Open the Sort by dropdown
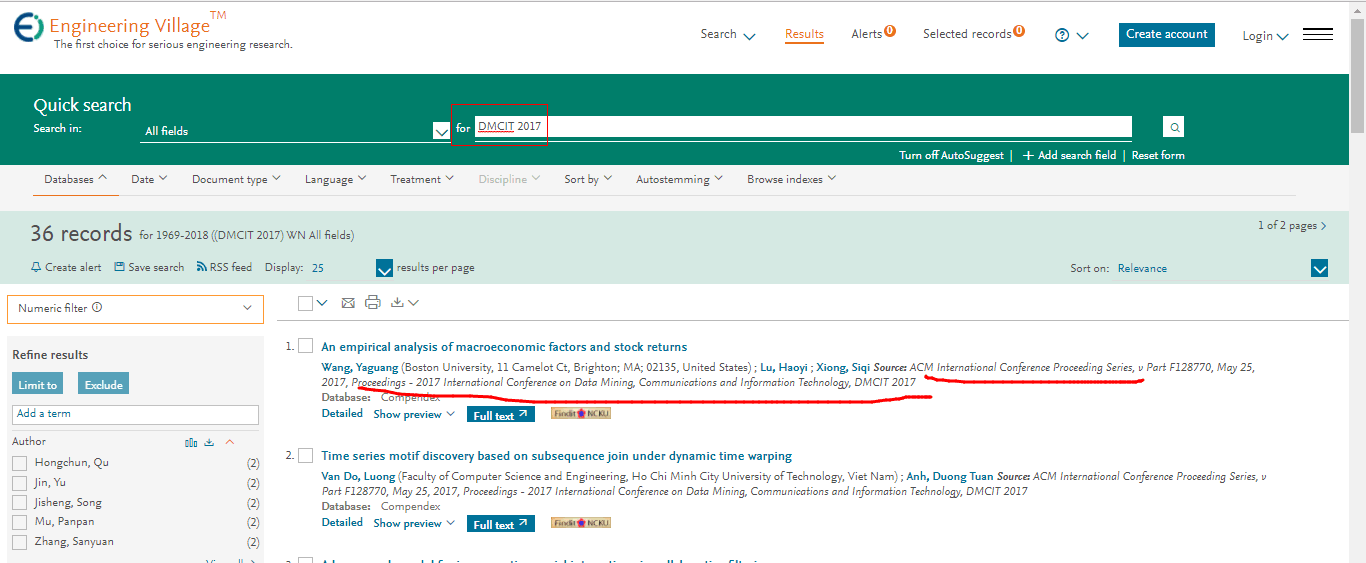The height and width of the screenshot is (563, 1366). [x=588, y=180]
